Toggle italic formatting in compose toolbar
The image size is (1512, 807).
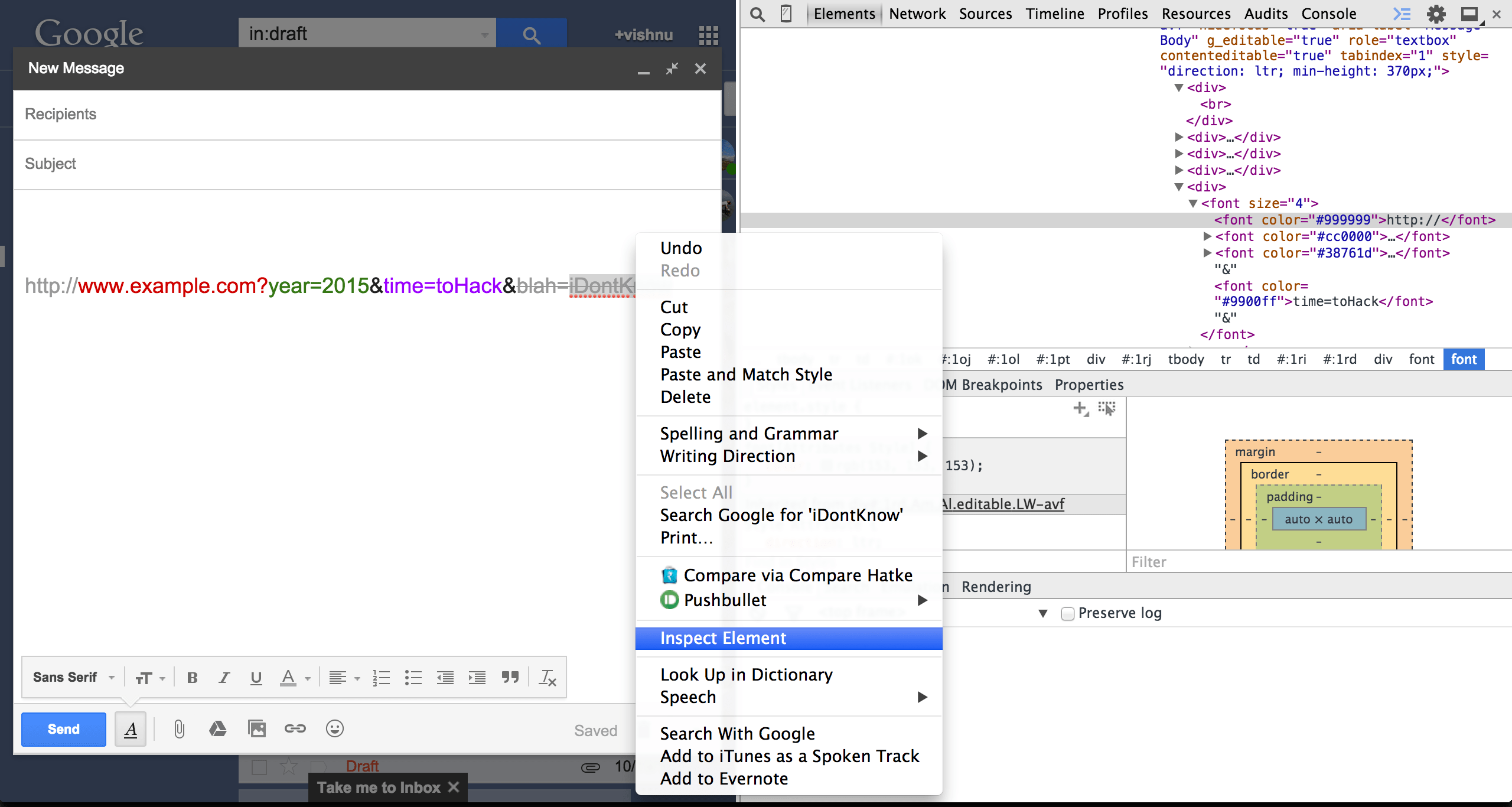point(224,678)
